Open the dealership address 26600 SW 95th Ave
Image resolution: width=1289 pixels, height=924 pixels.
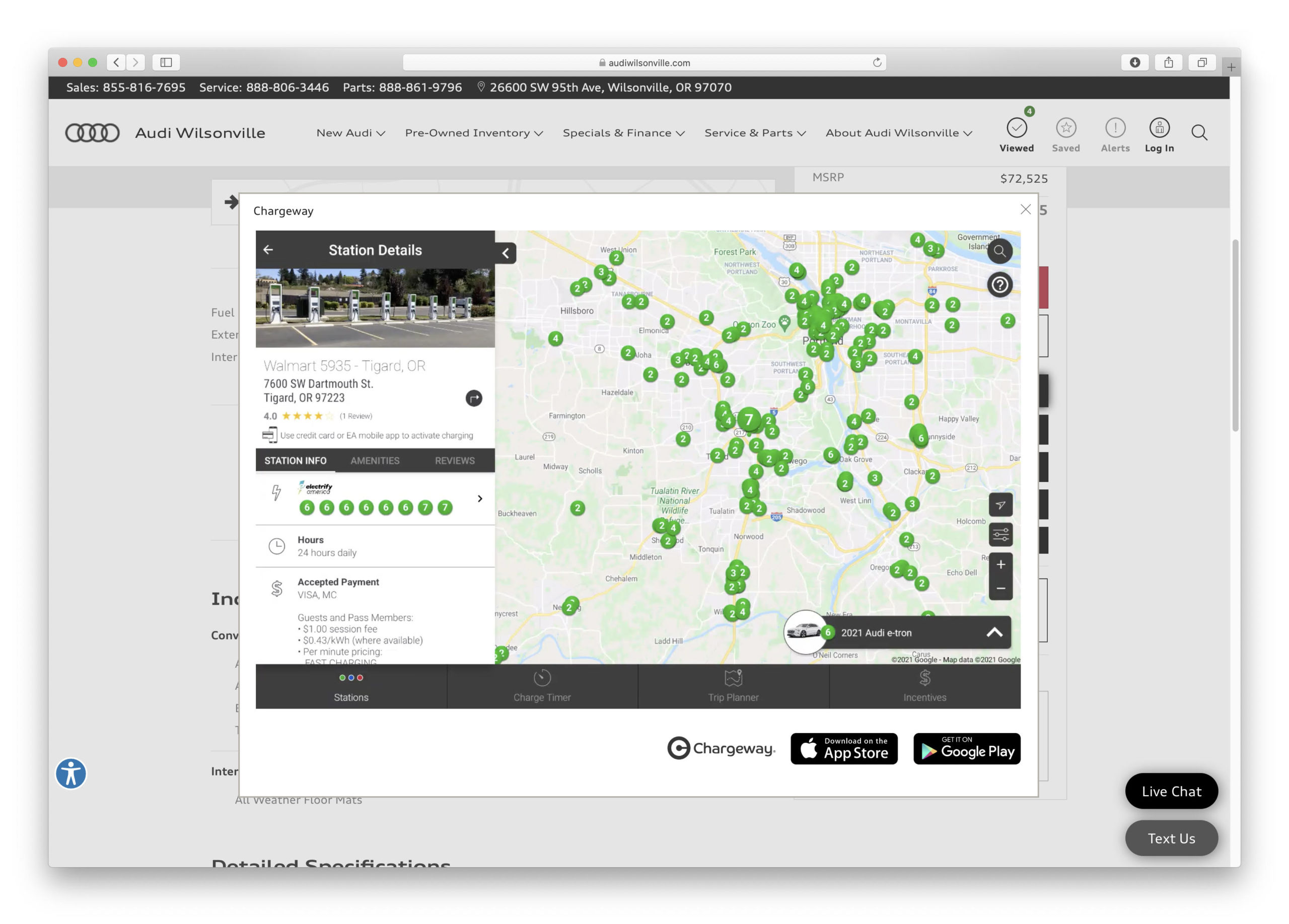tap(605, 88)
